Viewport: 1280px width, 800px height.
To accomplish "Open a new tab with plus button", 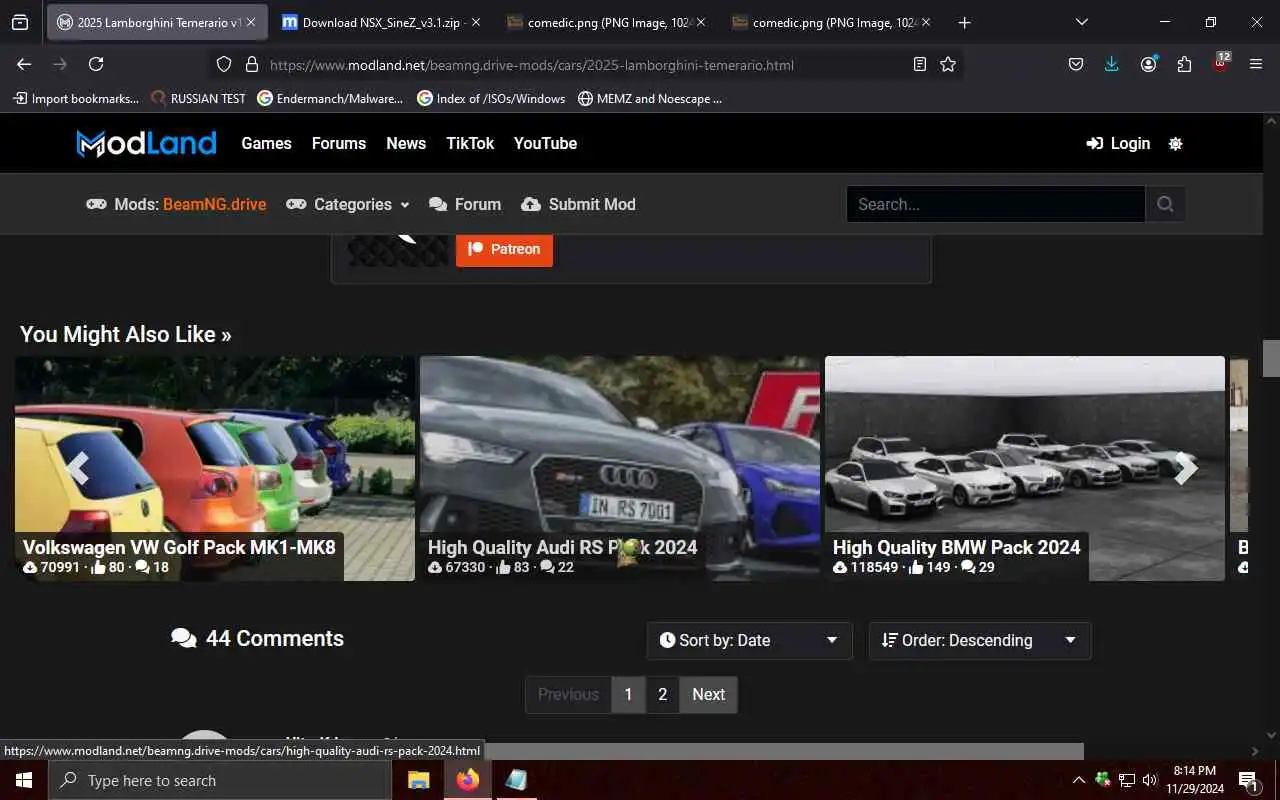I will [964, 22].
